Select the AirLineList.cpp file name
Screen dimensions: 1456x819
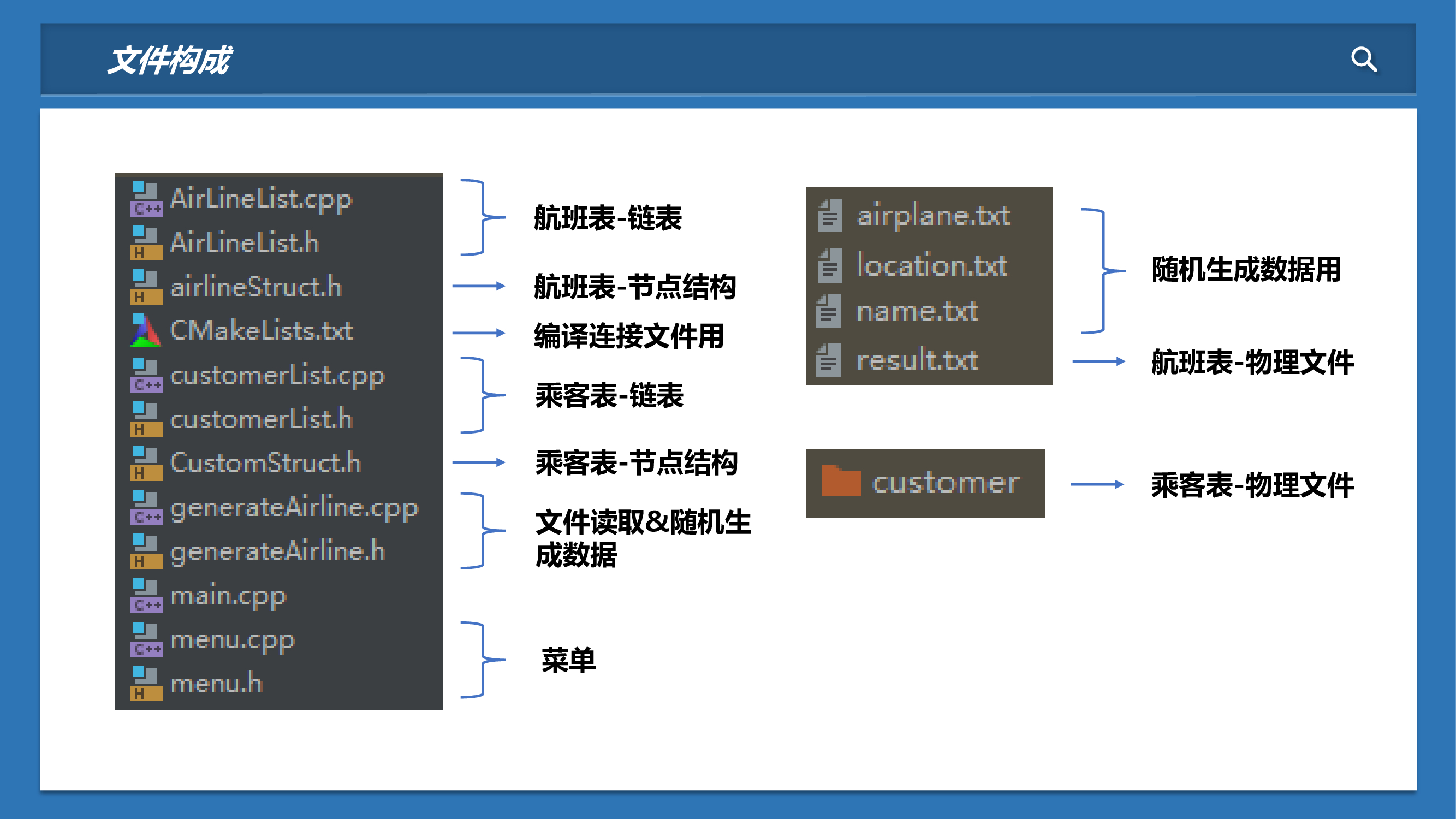261,199
